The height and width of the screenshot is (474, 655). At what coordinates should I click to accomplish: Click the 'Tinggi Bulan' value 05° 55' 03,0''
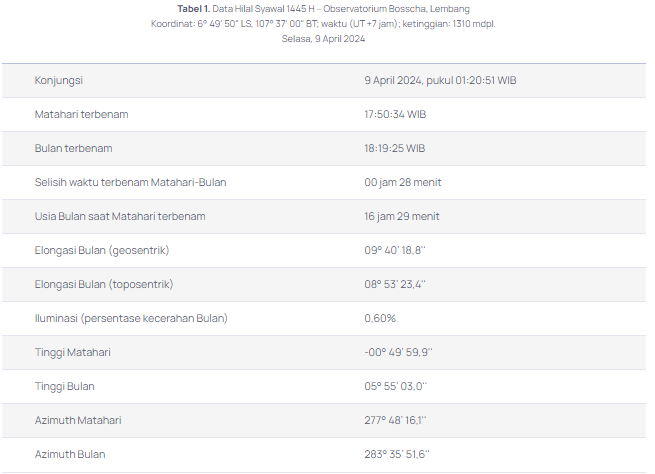point(396,386)
